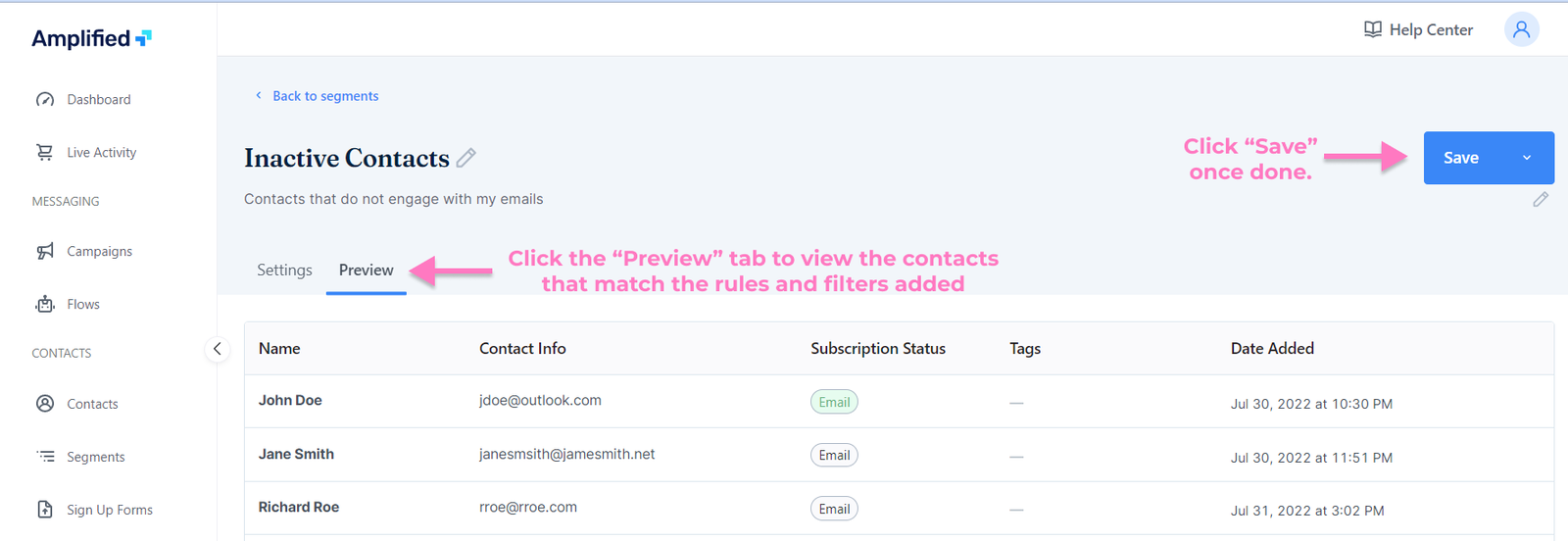Image resolution: width=1568 pixels, height=541 pixels.
Task: Open user profile avatar
Action: (x=1521, y=29)
